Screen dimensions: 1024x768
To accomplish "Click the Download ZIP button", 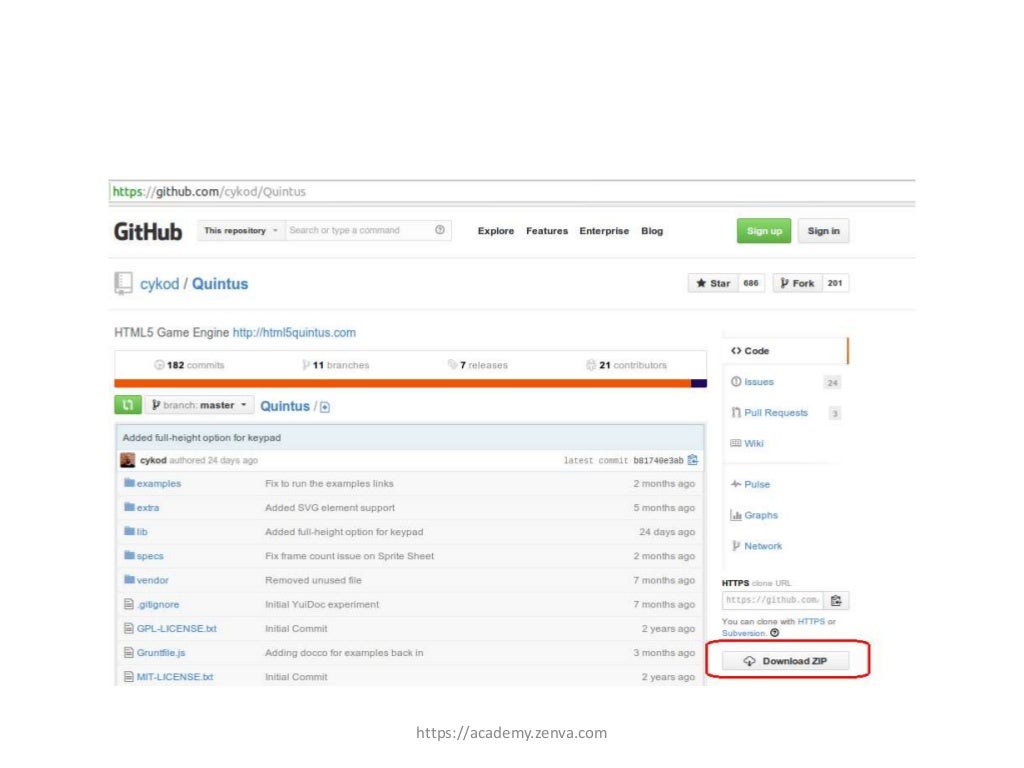I will click(786, 661).
